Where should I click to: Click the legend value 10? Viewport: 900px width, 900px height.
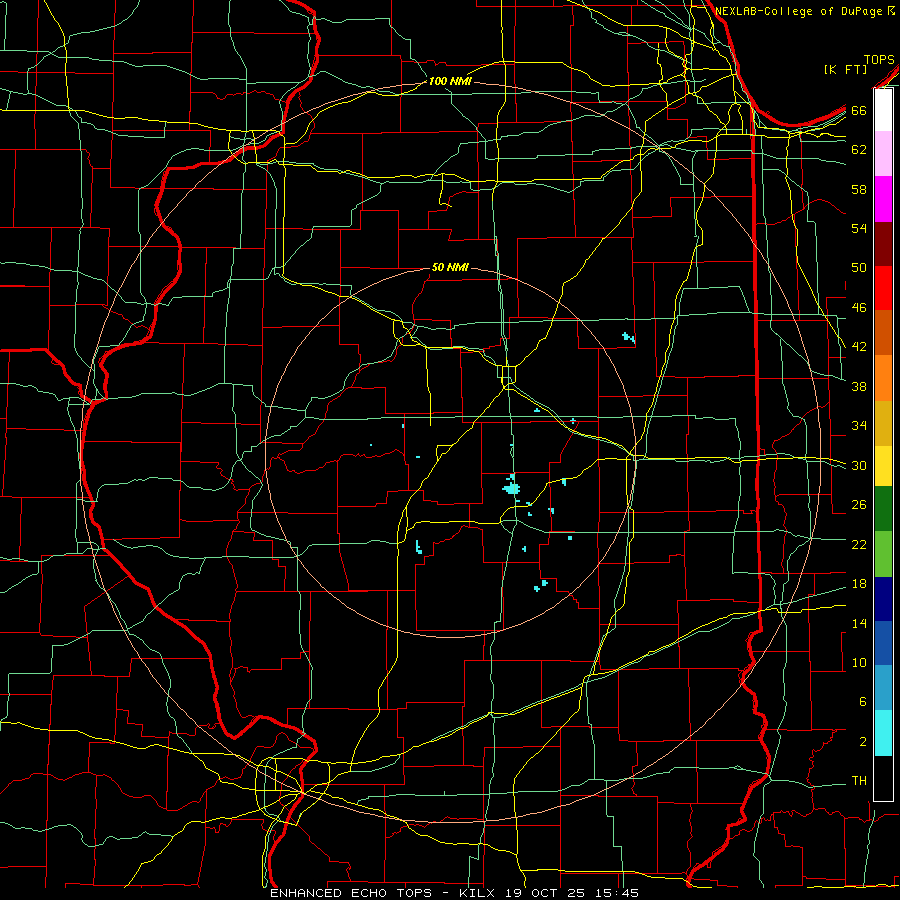[x=859, y=662]
